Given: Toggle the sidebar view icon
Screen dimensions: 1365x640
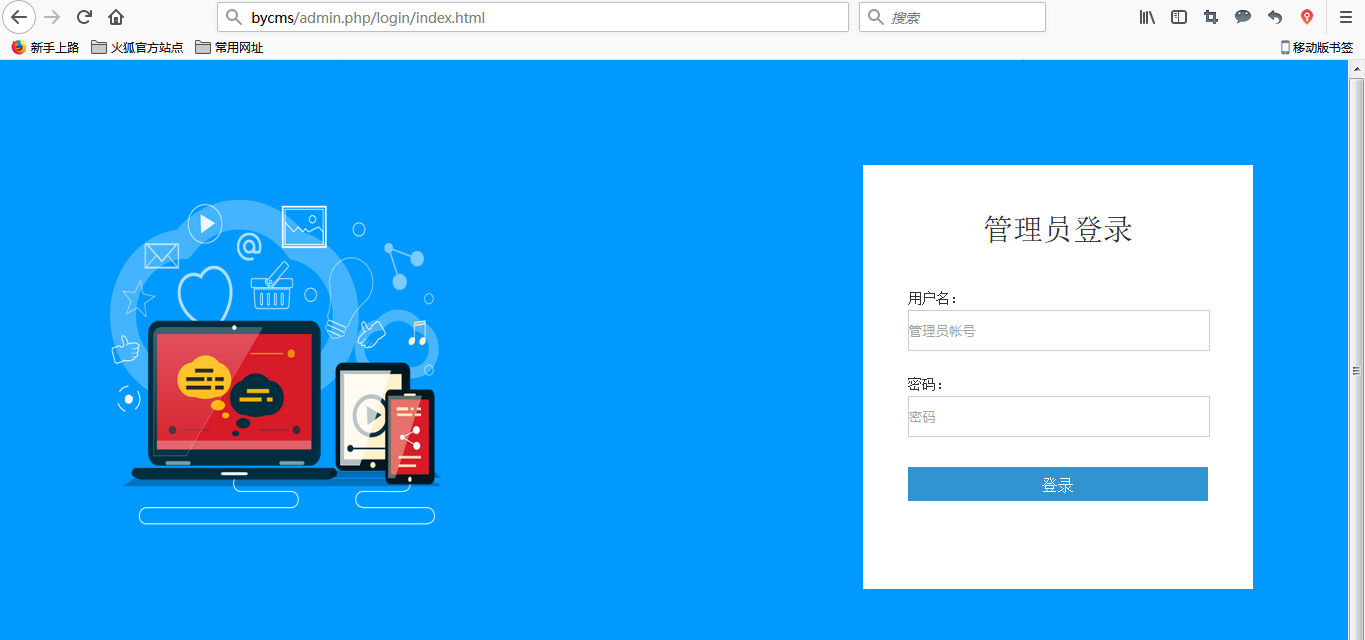Looking at the screenshot, I should coord(1179,17).
